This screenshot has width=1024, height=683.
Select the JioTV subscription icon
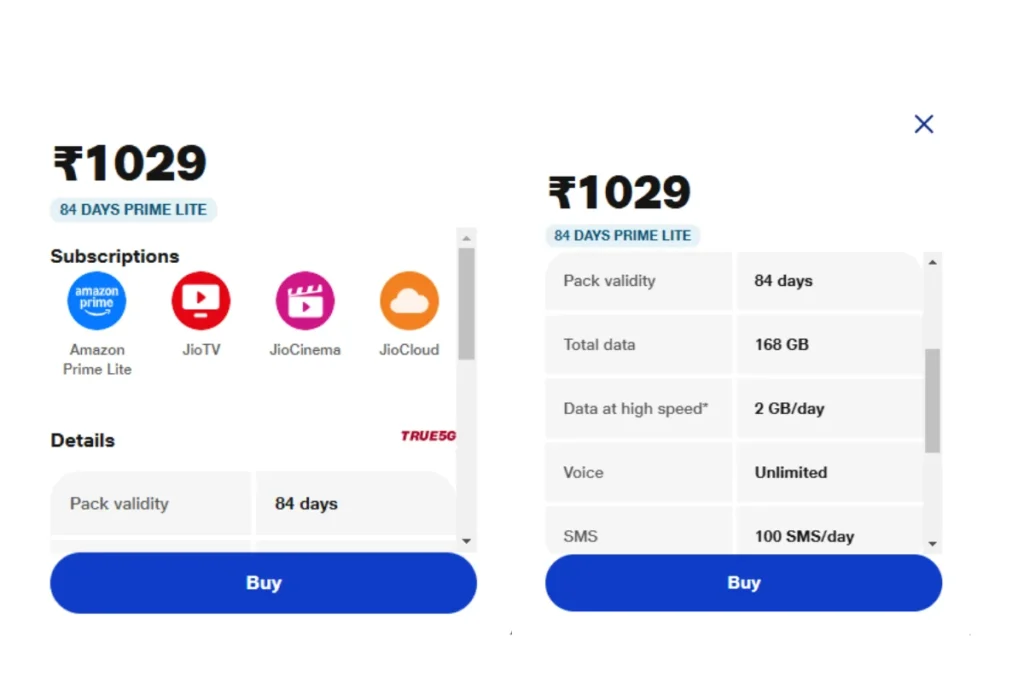coord(201,301)
